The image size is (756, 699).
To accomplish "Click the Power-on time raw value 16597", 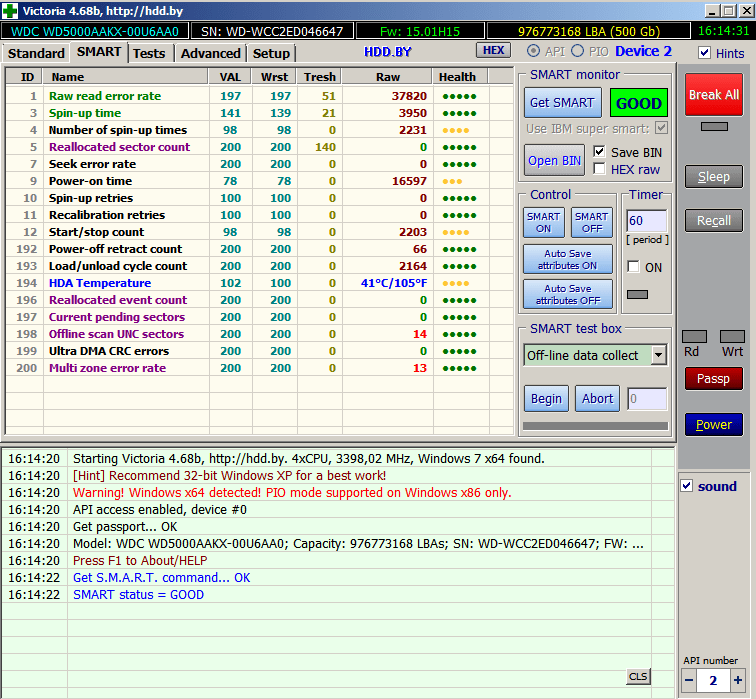I will click(x=409, y=181).
